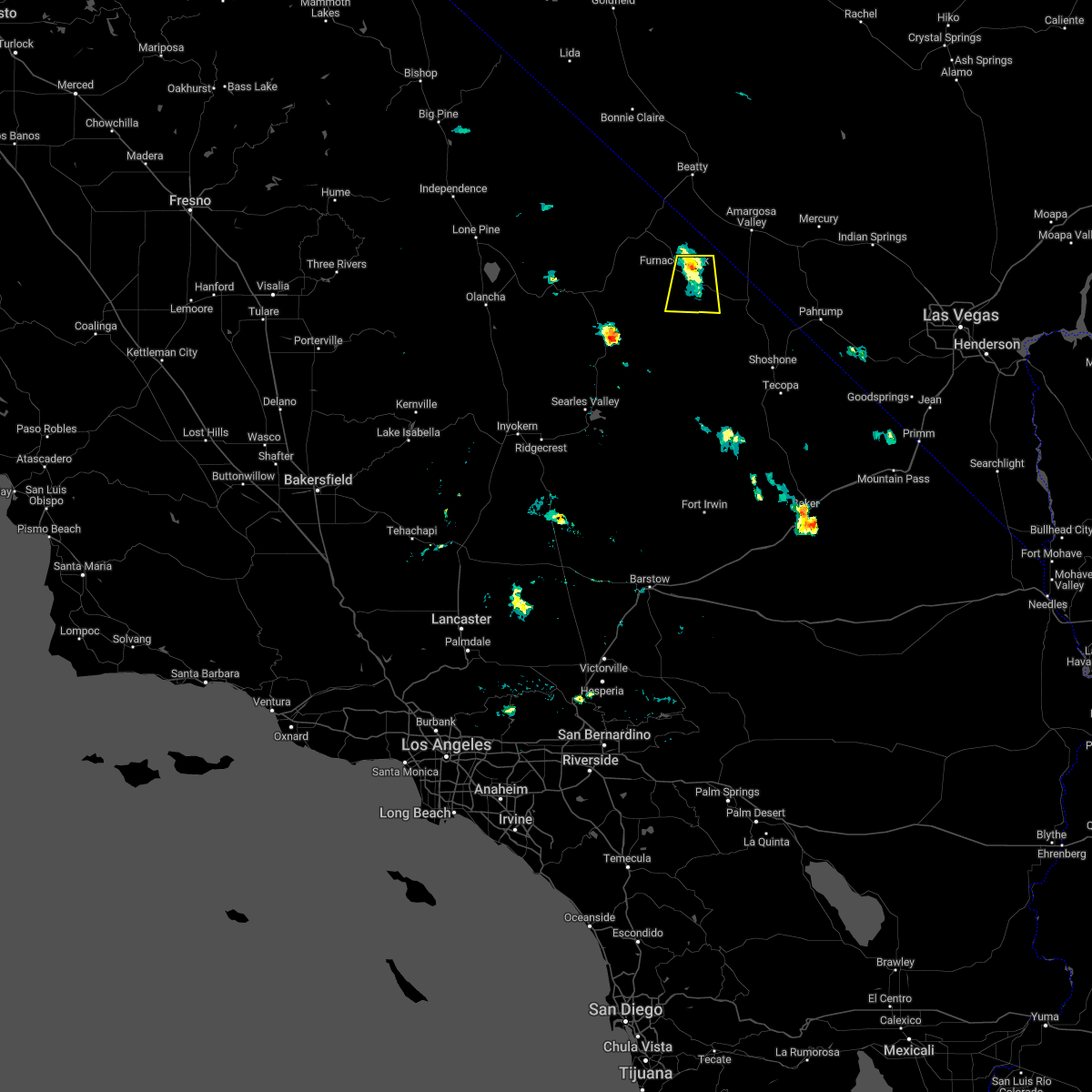
Task: Click the Indian Springs label
Action: tap(873, 237)
